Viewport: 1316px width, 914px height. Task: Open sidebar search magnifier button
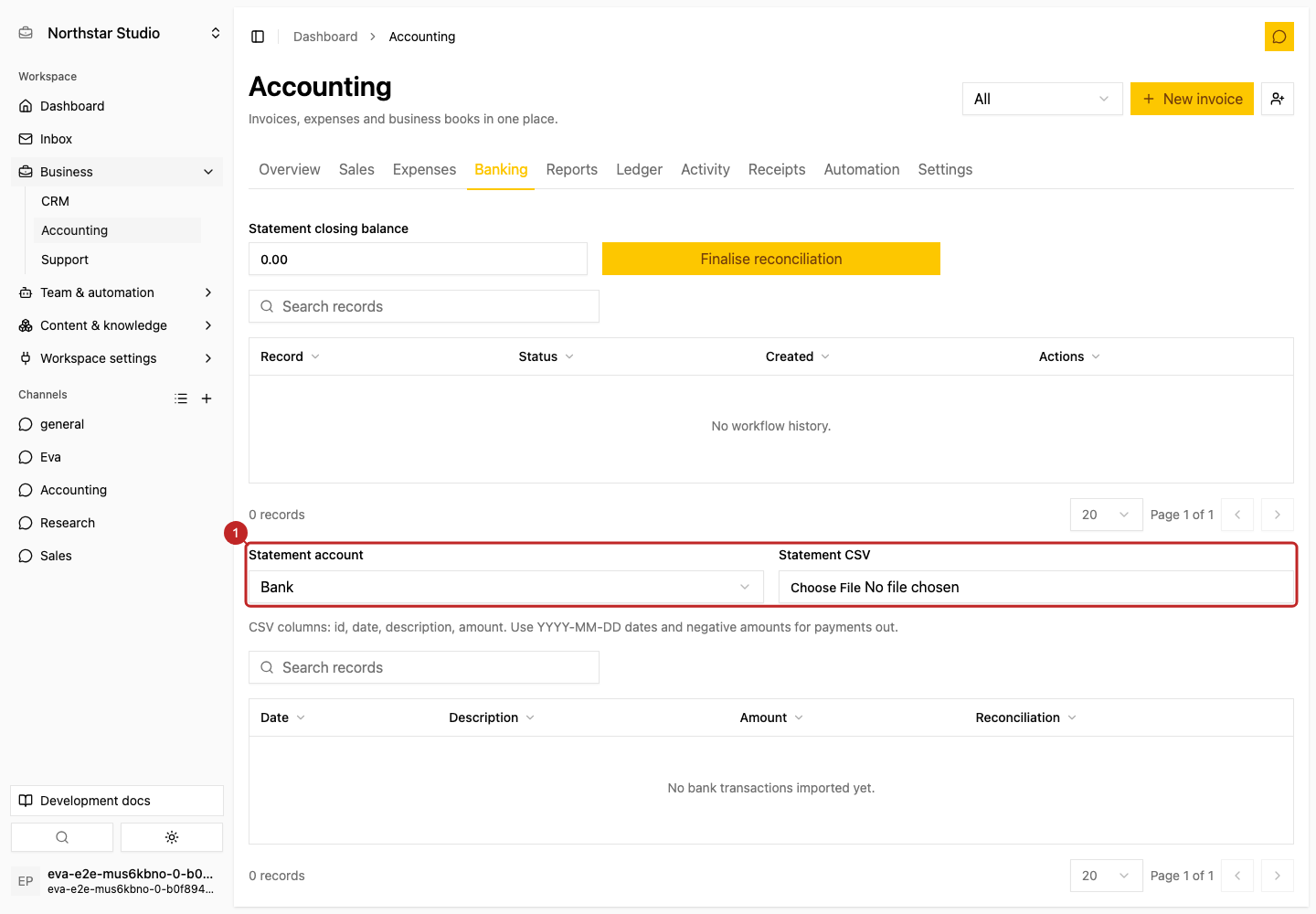[x=62, y=837]
